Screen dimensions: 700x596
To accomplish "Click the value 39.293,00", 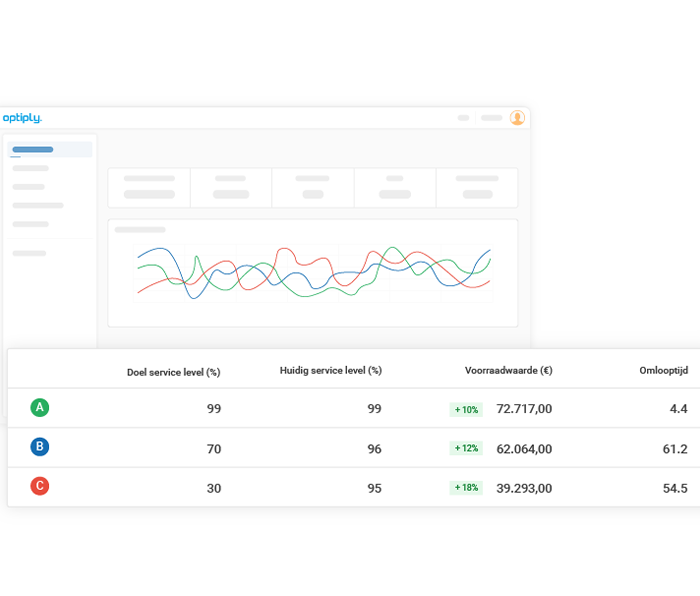I will click(524, 488).
